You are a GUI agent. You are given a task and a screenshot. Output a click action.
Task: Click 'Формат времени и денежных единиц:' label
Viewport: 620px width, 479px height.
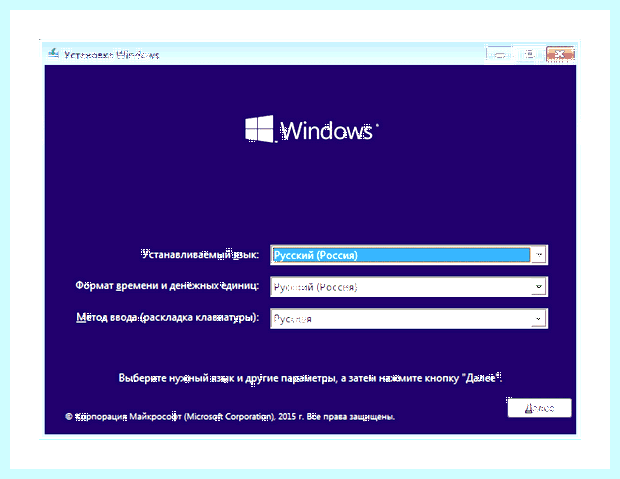(167, 286)
